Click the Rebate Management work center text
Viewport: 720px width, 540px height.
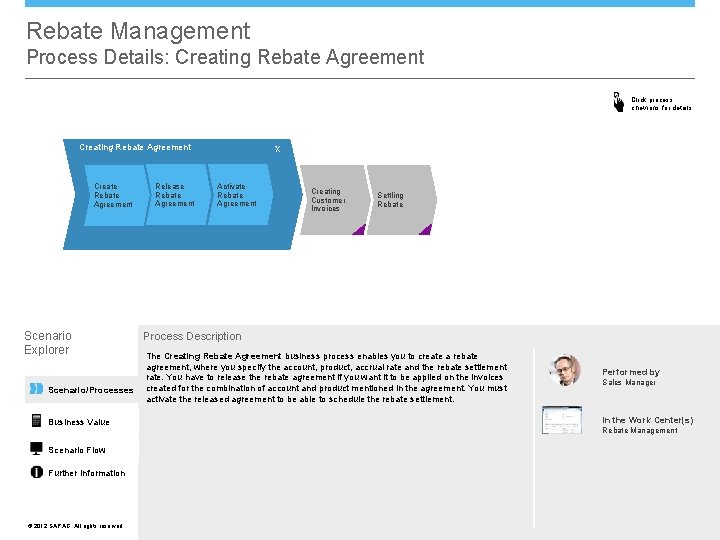tap(640, 430)
